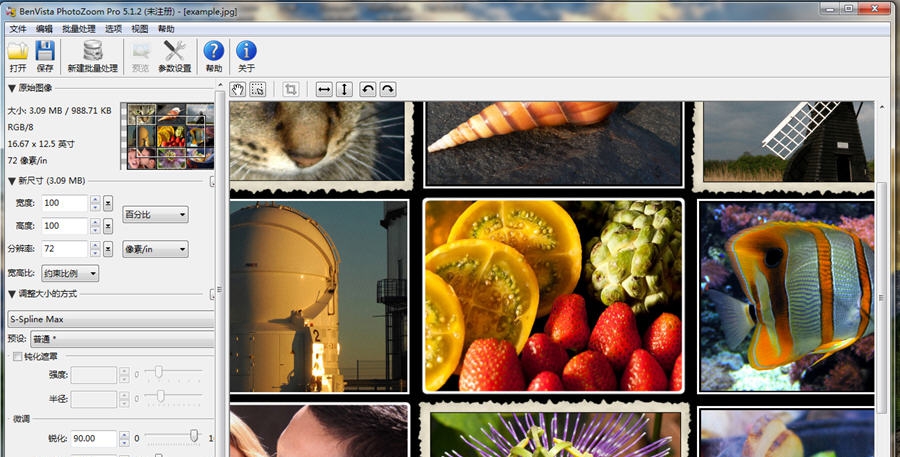The image size is (900, 457).
Task: Click the 宽度 stepper arrows
Action: coord(95,203)
